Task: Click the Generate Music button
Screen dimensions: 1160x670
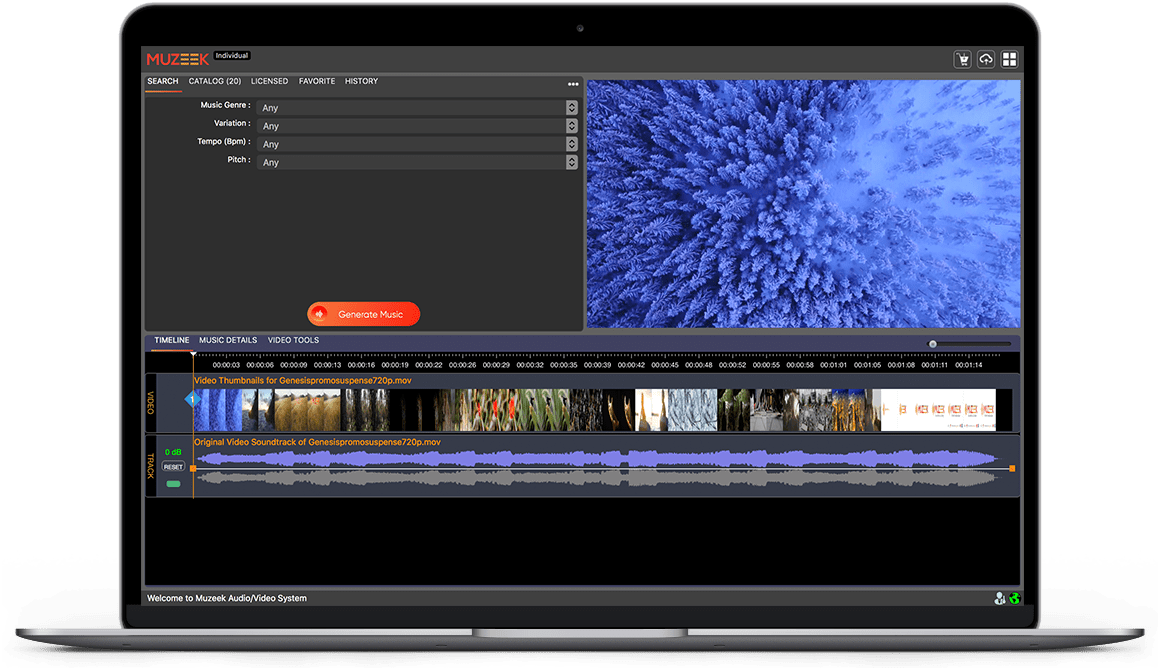Action: point(363,313)
